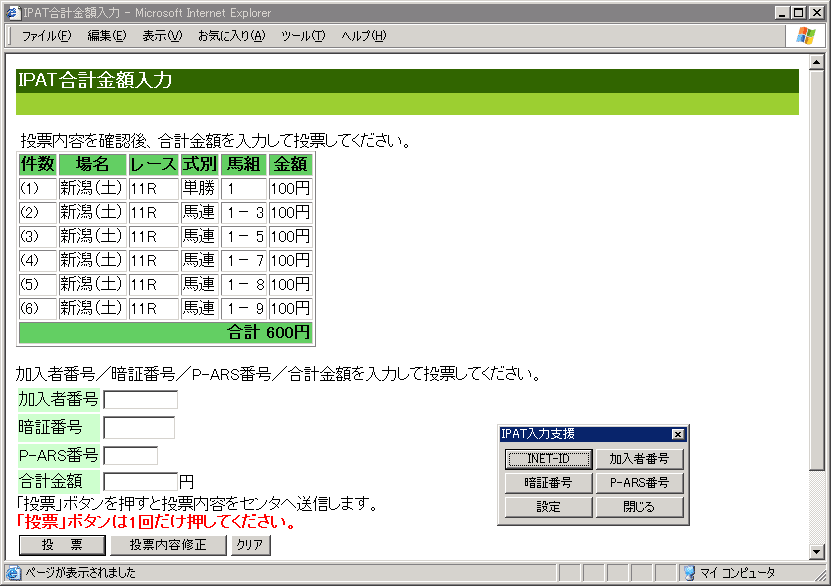This screenshot has width=831, height=586.
Task: Click the vertical scrollbar thumb
Action: 817,270
